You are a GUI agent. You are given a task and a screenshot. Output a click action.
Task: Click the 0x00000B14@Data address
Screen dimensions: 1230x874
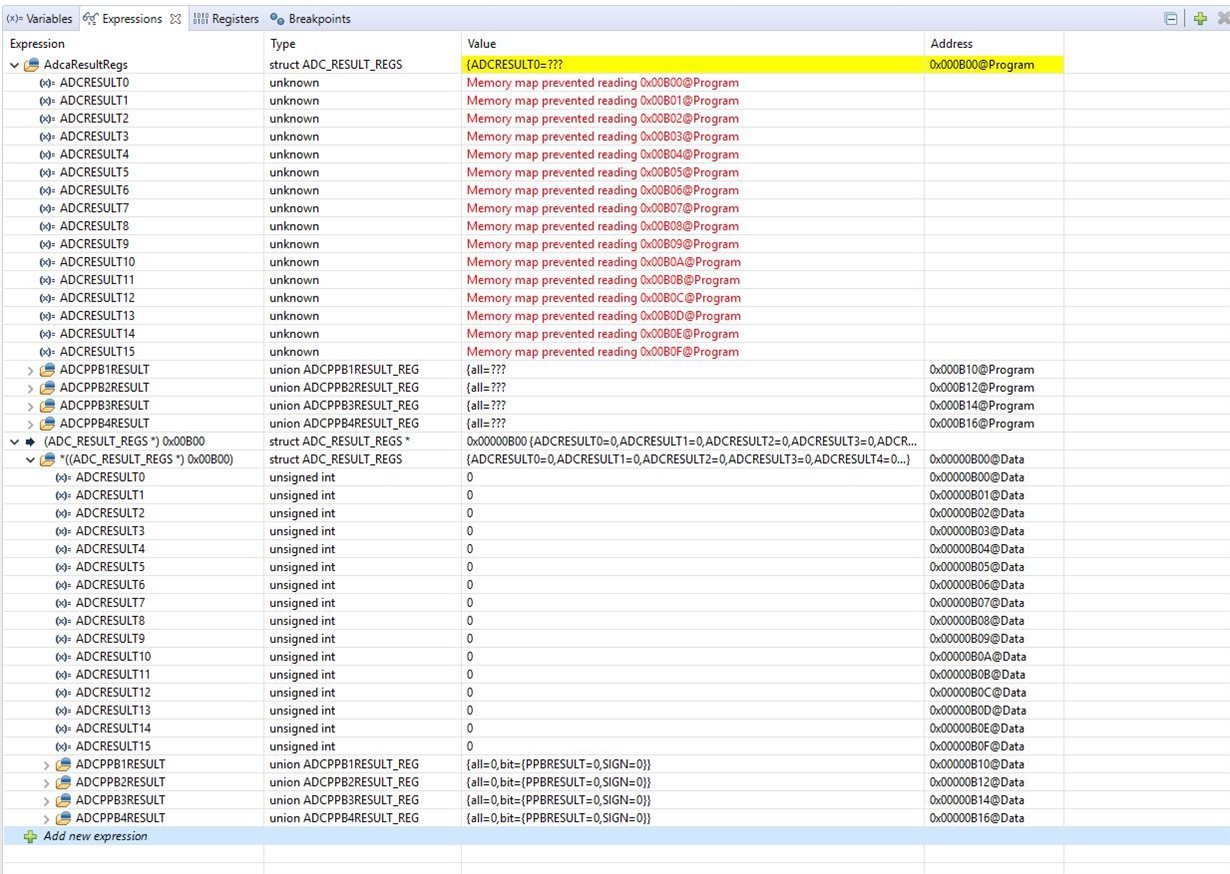click(x=977, y=800)
